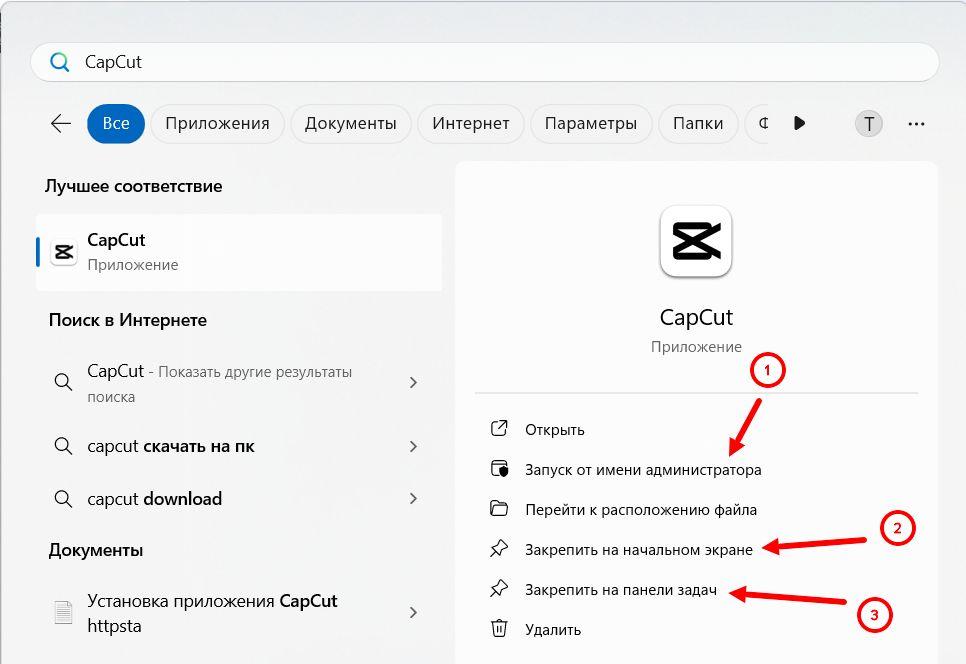Expand chevron next to capcut скачать на пк
Screen dimensions: 966x664
(x=413, y=447)
